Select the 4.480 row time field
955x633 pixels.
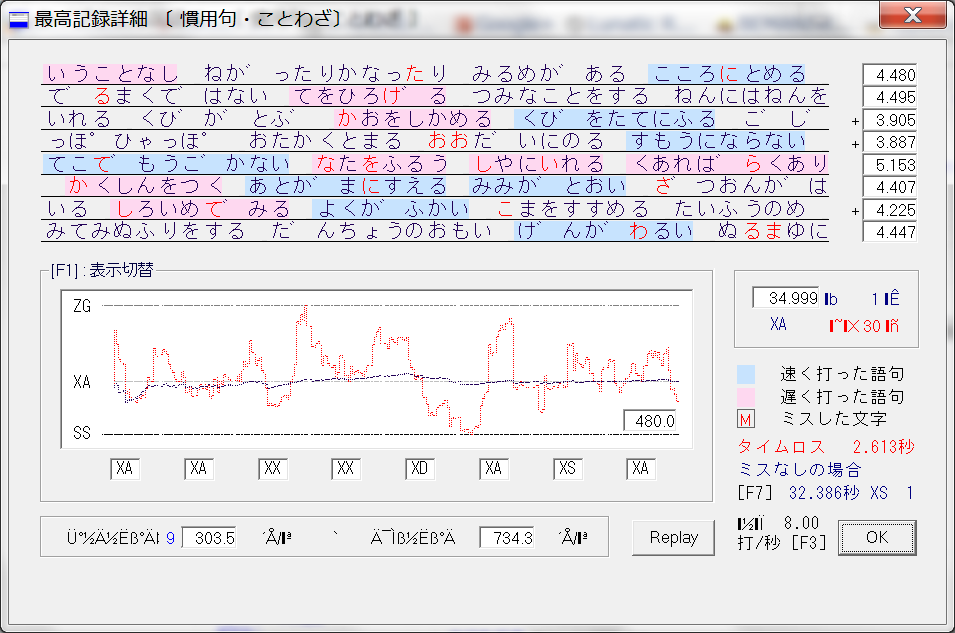click(889, 75)
